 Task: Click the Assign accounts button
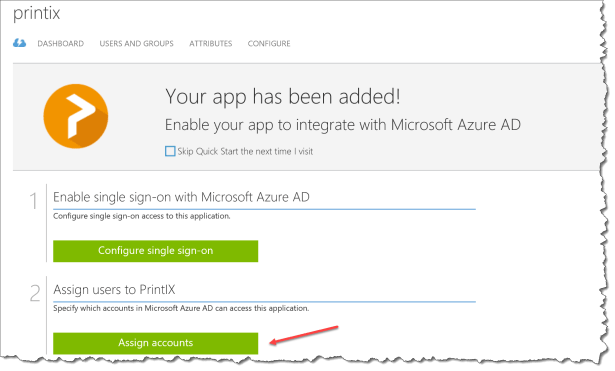click(156, 343)
